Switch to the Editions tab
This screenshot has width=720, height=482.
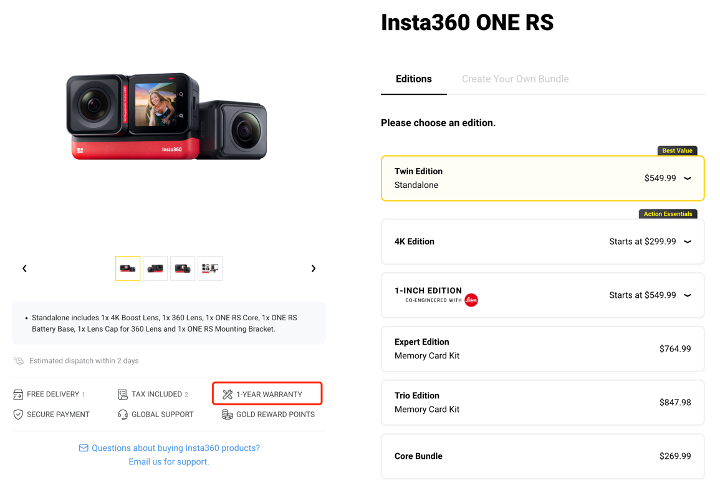(414, 79)
